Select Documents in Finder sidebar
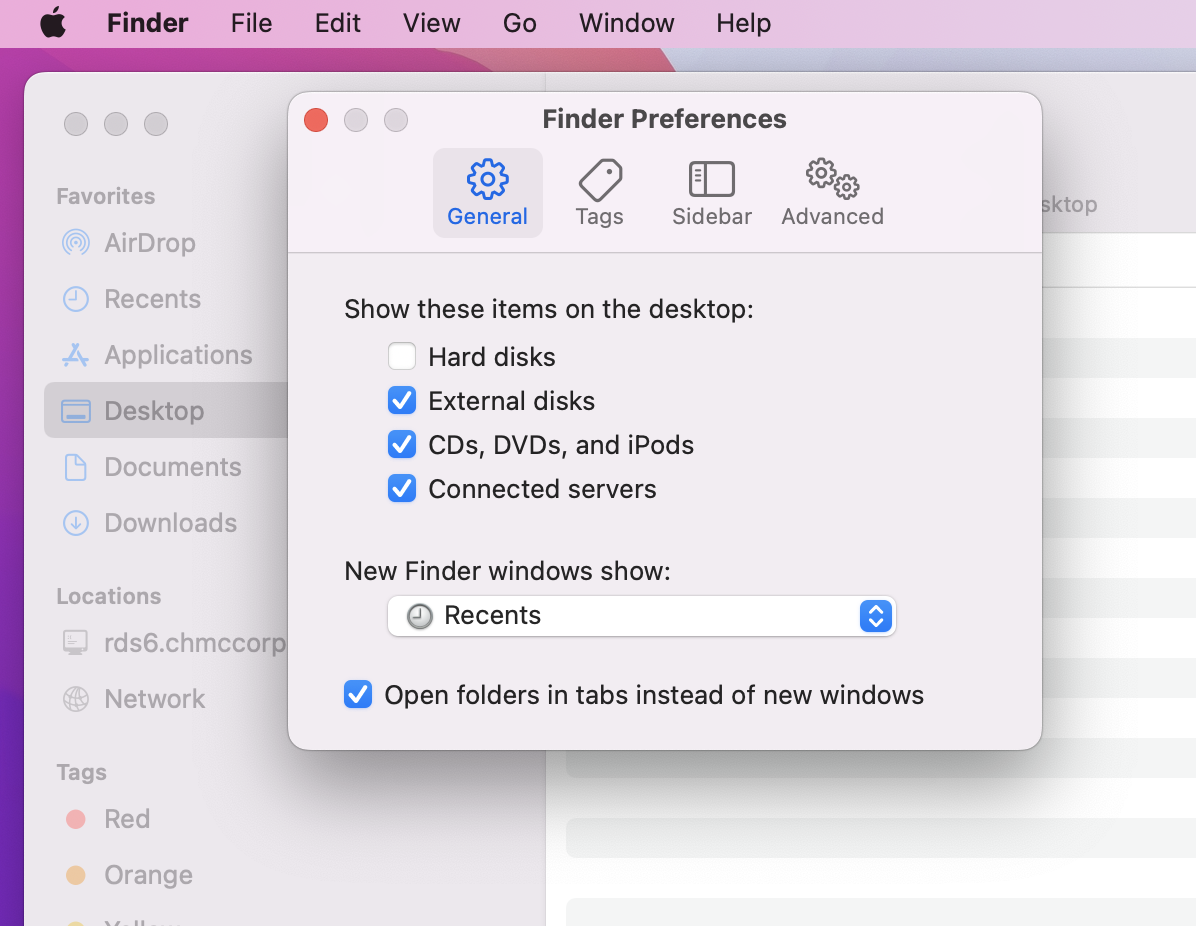This screenshot has height=926, width=1196. pyautogui.click(x=172, y=467)
